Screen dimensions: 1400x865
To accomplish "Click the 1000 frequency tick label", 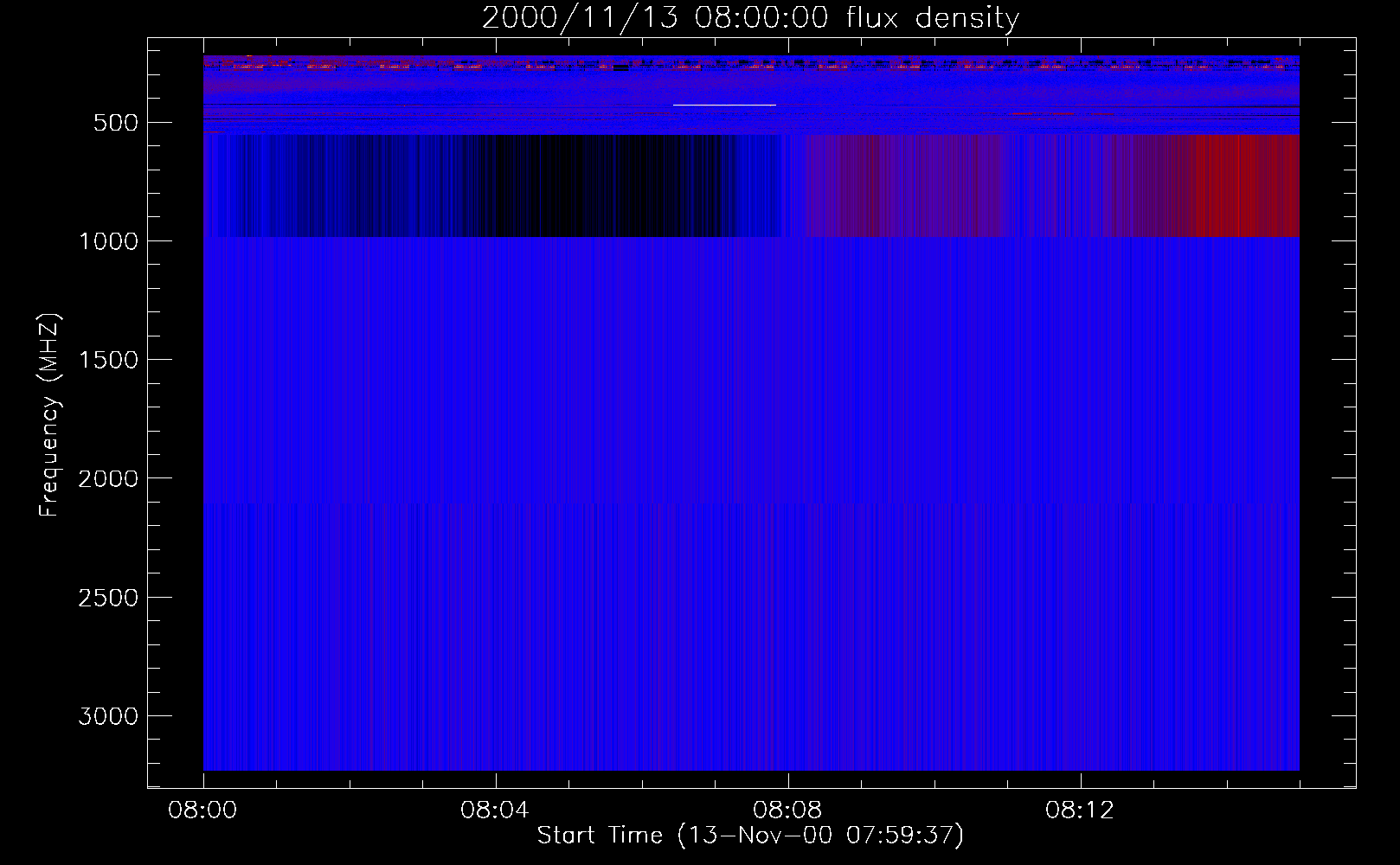I will pos(108,241).
